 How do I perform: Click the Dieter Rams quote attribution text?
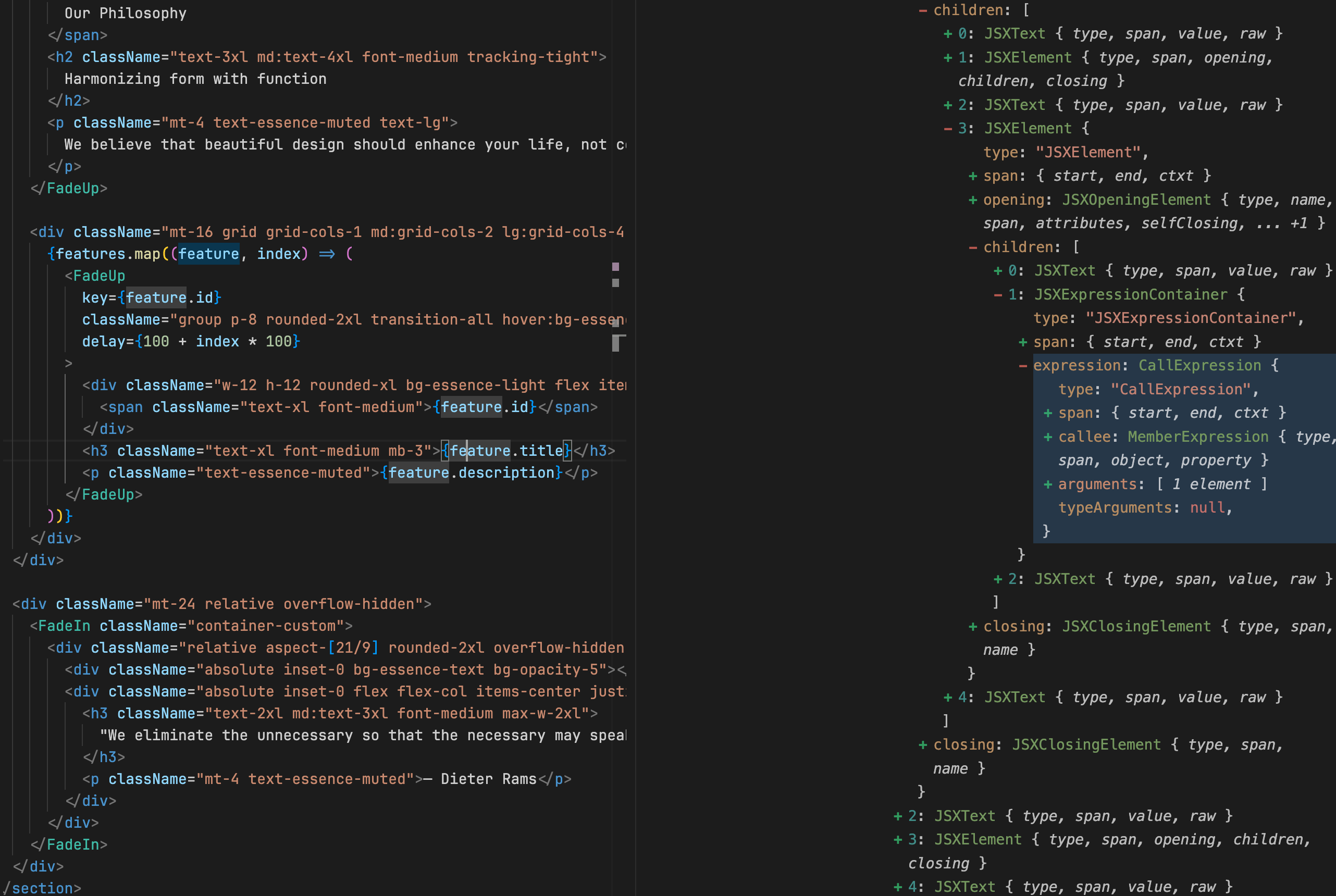point(489,779)
